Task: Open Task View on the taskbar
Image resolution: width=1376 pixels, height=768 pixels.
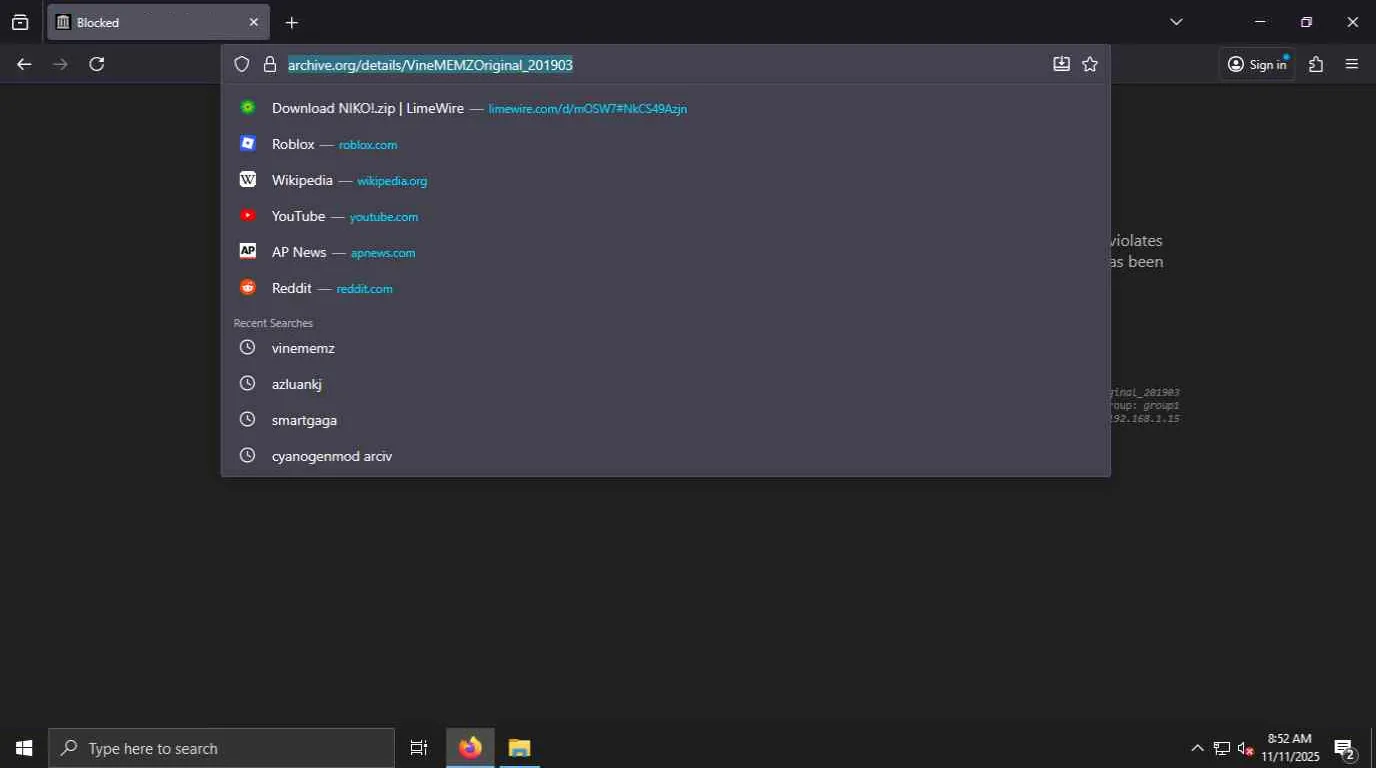Action: (x=419, y=748)
